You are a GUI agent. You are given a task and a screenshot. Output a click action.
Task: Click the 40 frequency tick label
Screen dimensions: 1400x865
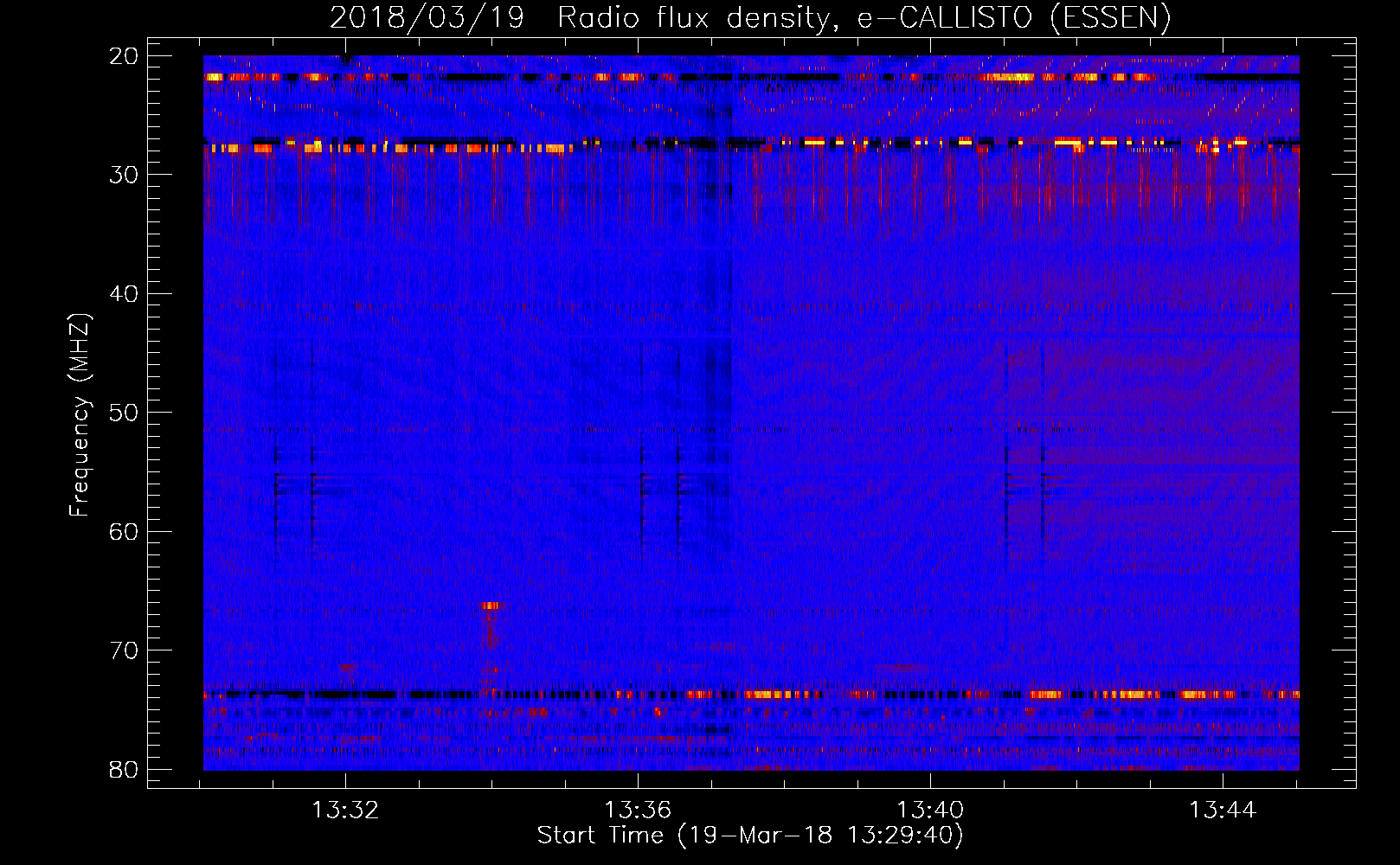(x=125, y=294)
